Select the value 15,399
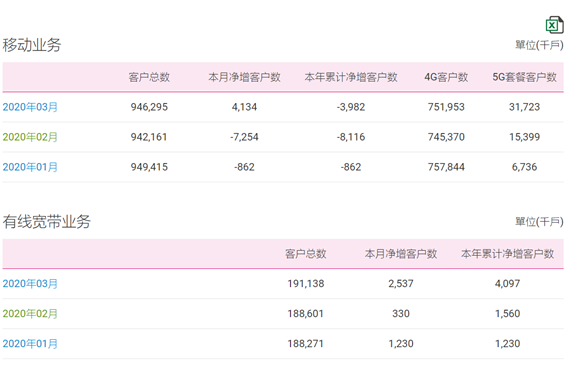Viewport: 584px width, 365px height. tap(524, 137)
